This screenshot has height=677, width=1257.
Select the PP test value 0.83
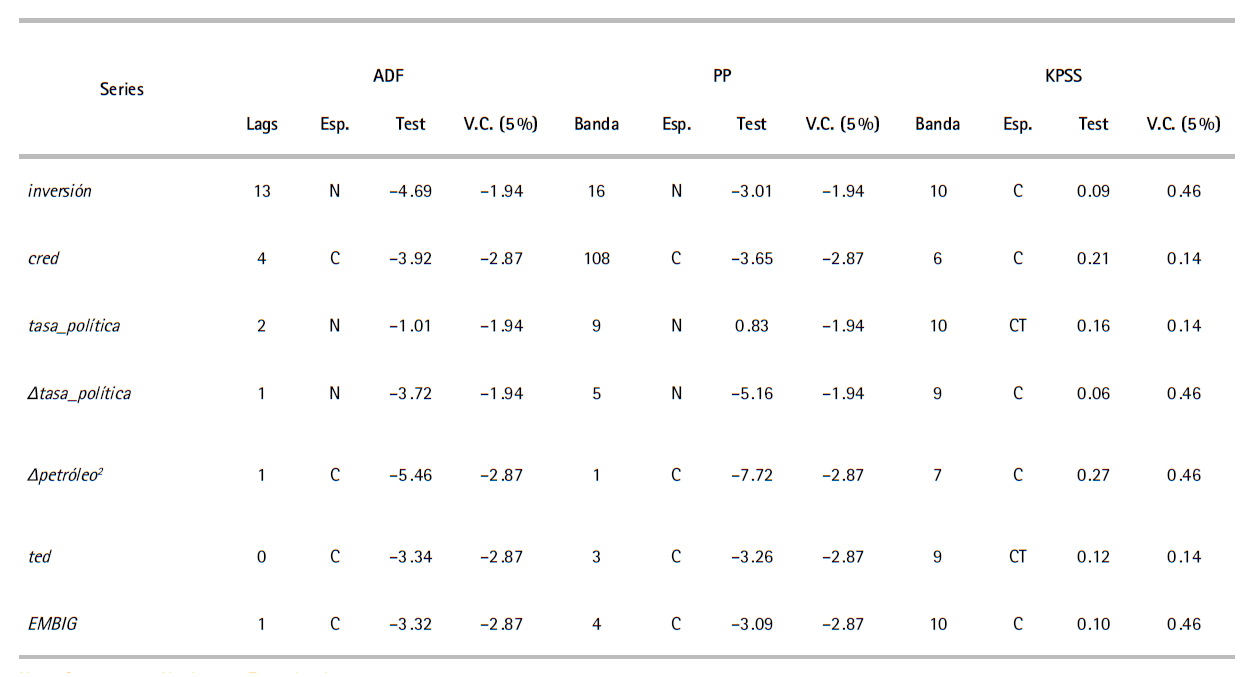coord(752,325)
